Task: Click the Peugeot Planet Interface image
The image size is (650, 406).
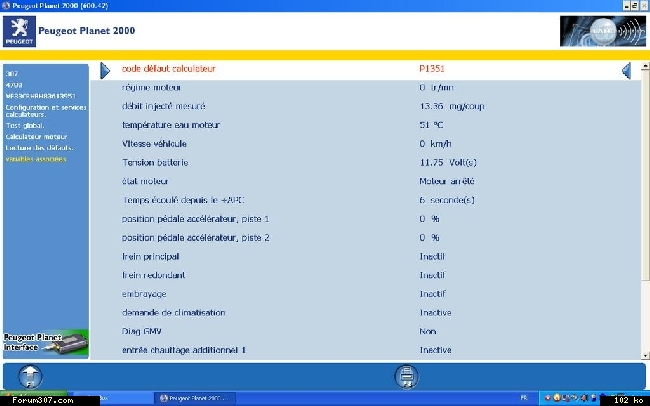Action: 46,343
